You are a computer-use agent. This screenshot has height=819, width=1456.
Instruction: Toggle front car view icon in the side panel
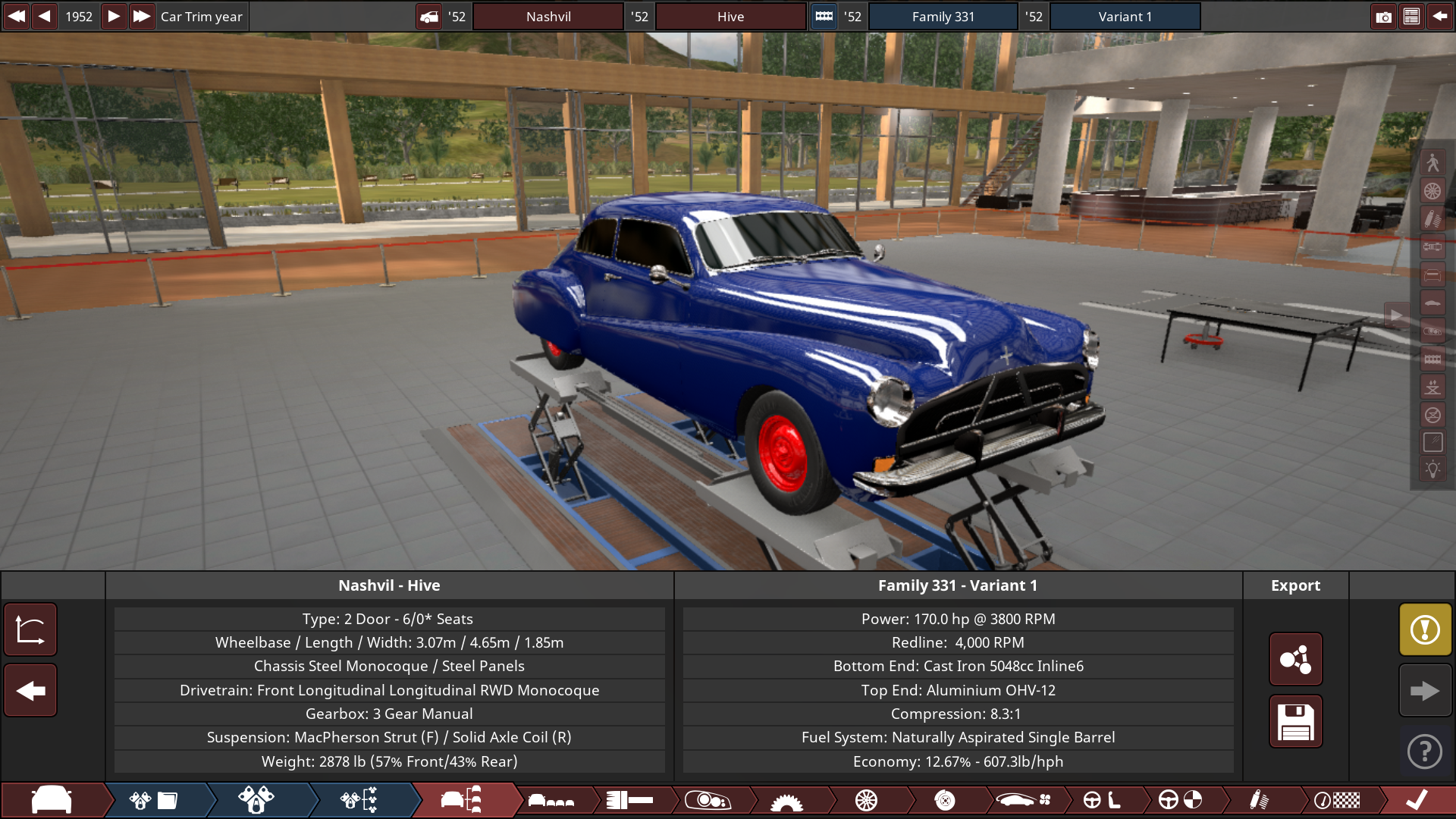click(x=1432, y=275)
